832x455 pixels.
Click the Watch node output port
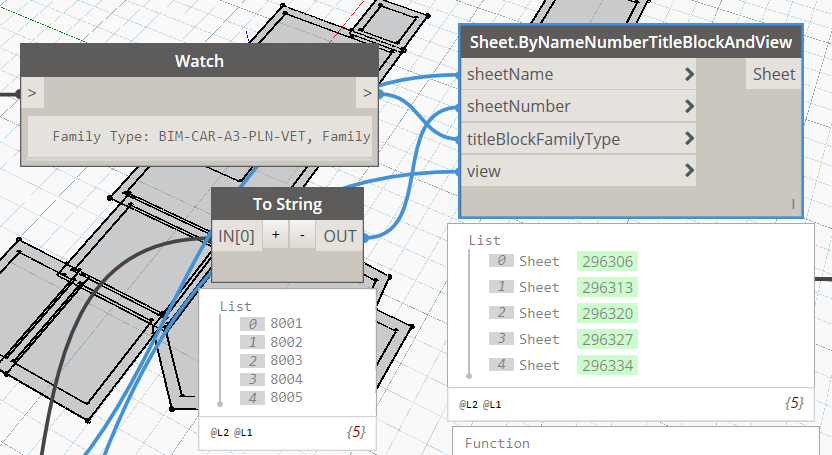tap(367, 94)
